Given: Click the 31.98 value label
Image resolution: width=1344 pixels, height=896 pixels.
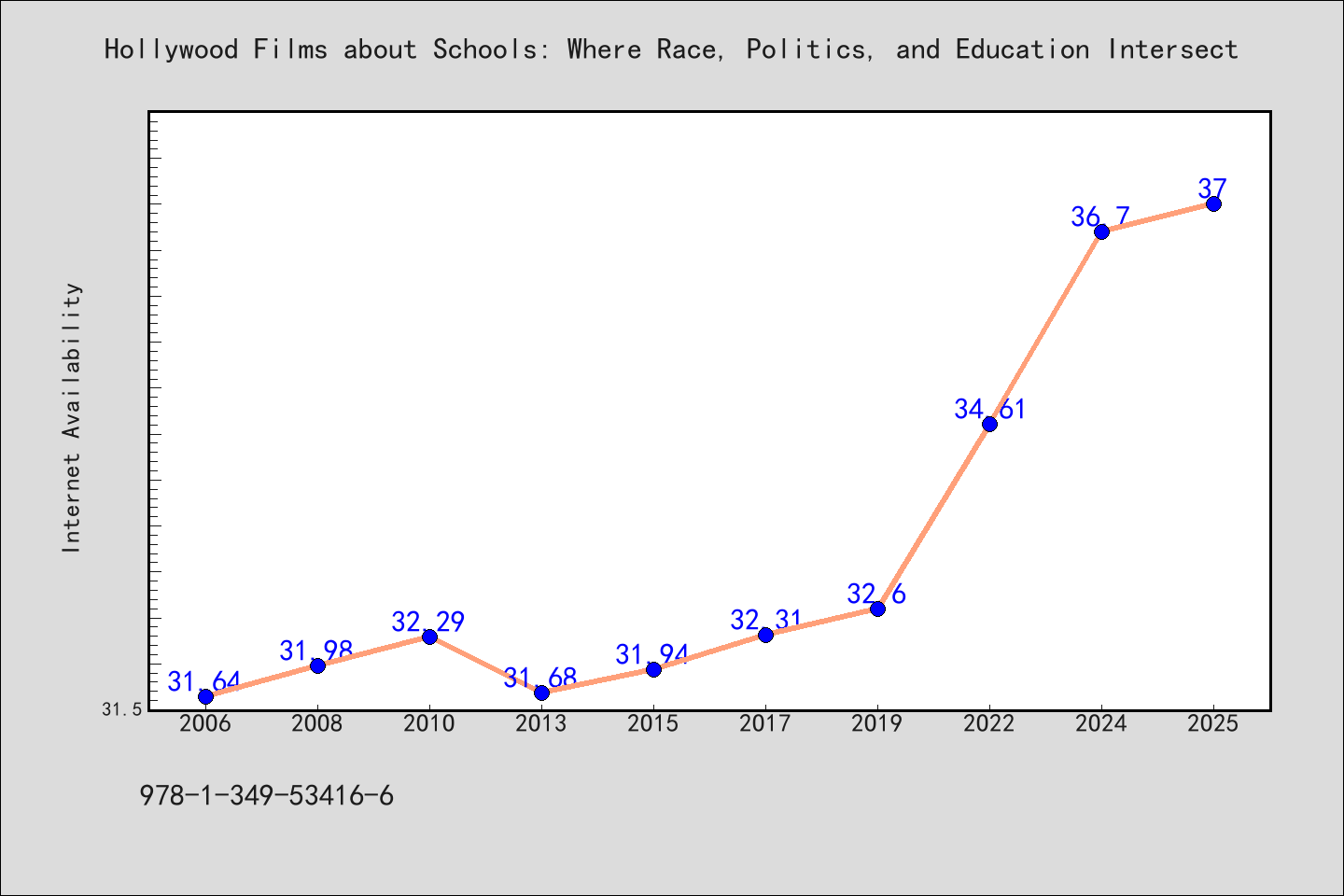Looking at the screenshot, I should tap(316, 651).
